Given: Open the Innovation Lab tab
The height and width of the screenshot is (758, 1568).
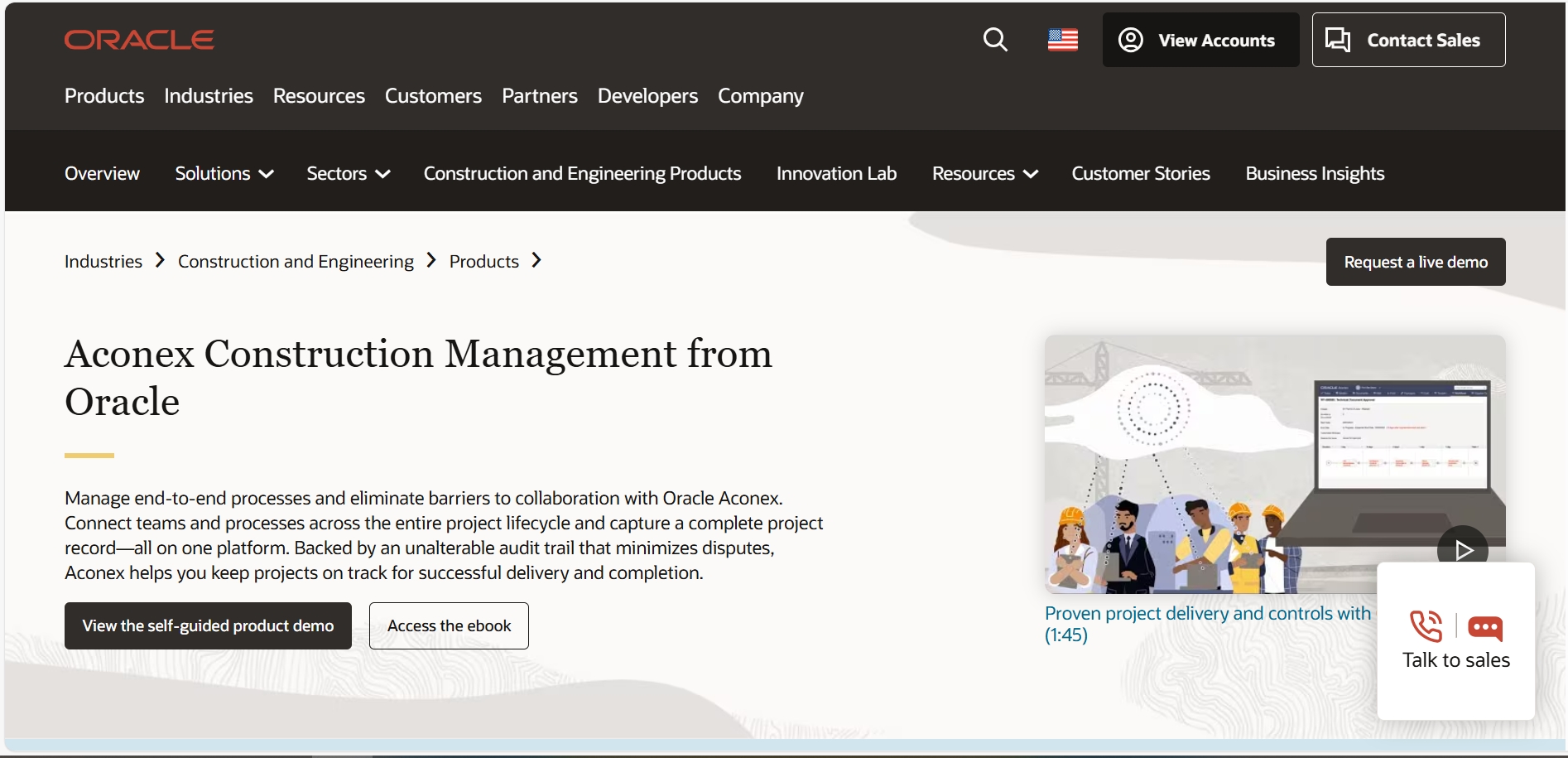Looking at the screenshot, I should [836, 173].
